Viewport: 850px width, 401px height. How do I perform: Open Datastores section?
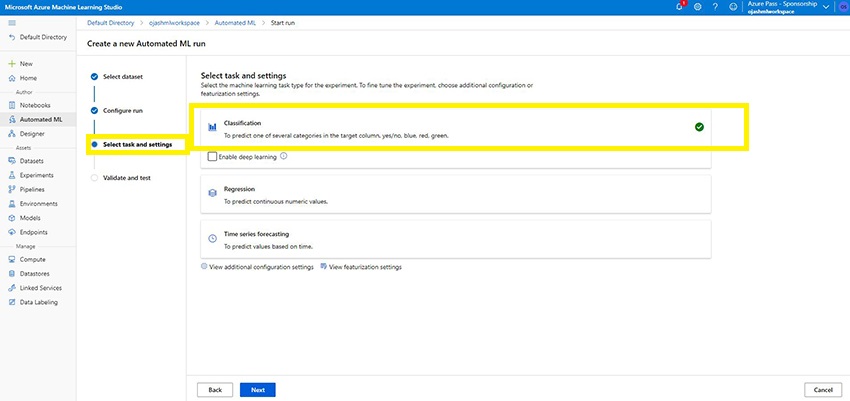[x=29, y=274]
